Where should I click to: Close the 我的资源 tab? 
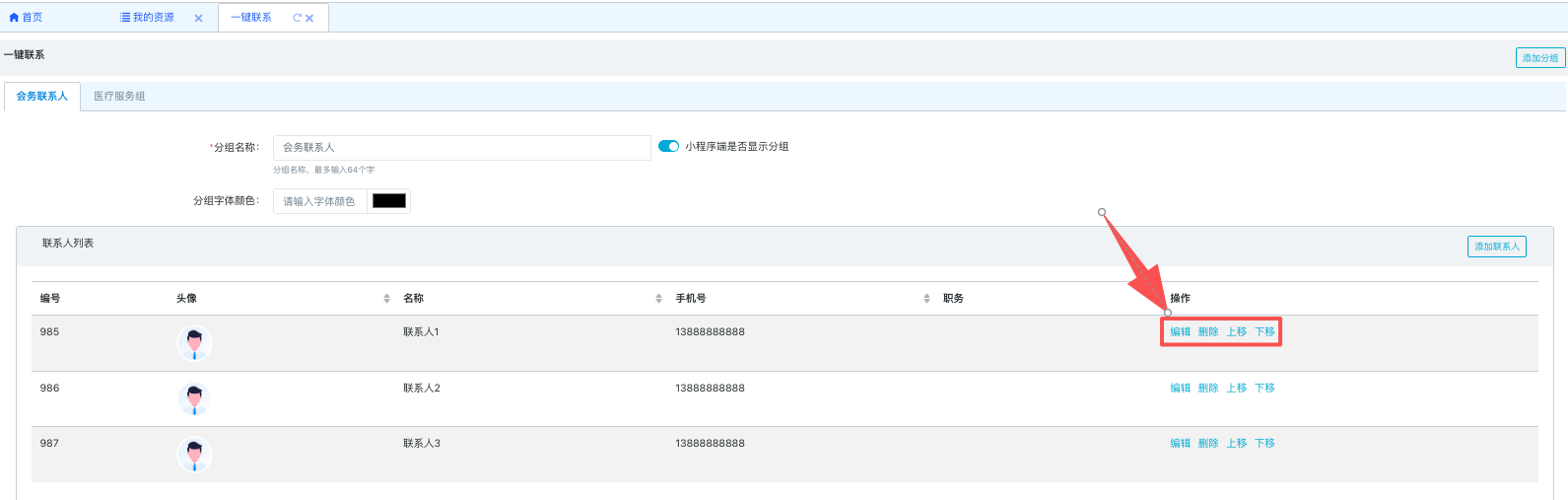click(x=198, y=19)
